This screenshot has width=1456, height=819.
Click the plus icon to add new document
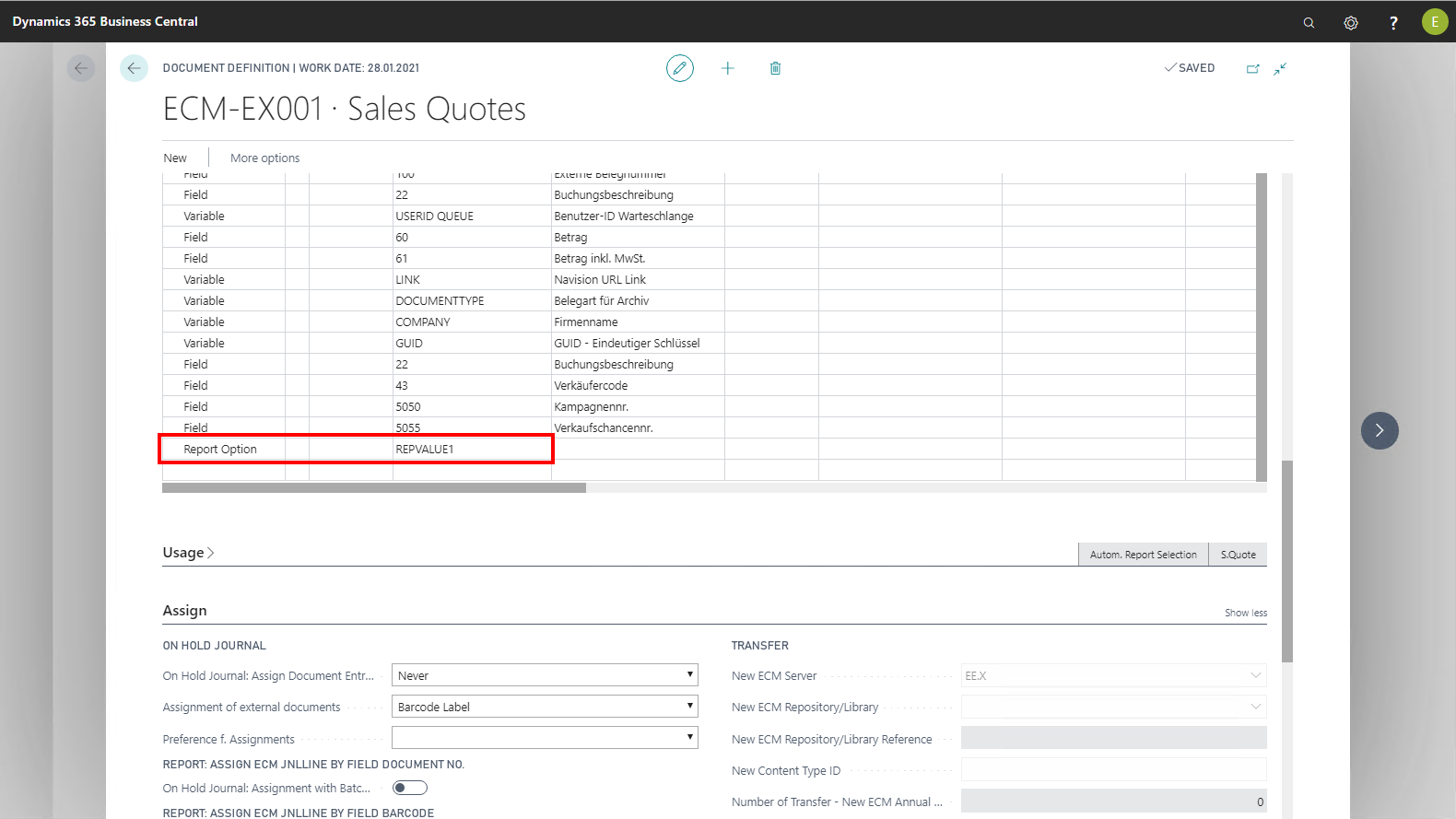pyautogui.click(x=727, y=68)
